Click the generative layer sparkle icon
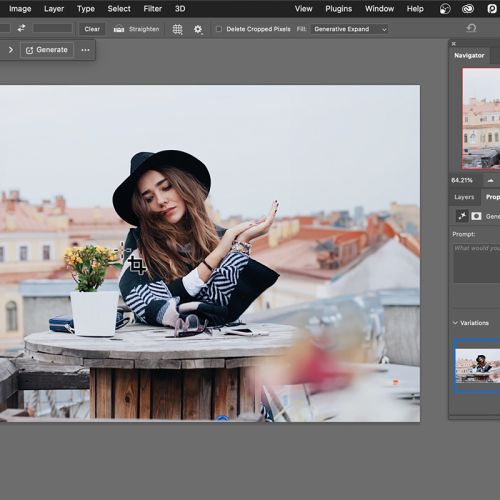This screenshot has width=500, height=500. click(462, 216)
